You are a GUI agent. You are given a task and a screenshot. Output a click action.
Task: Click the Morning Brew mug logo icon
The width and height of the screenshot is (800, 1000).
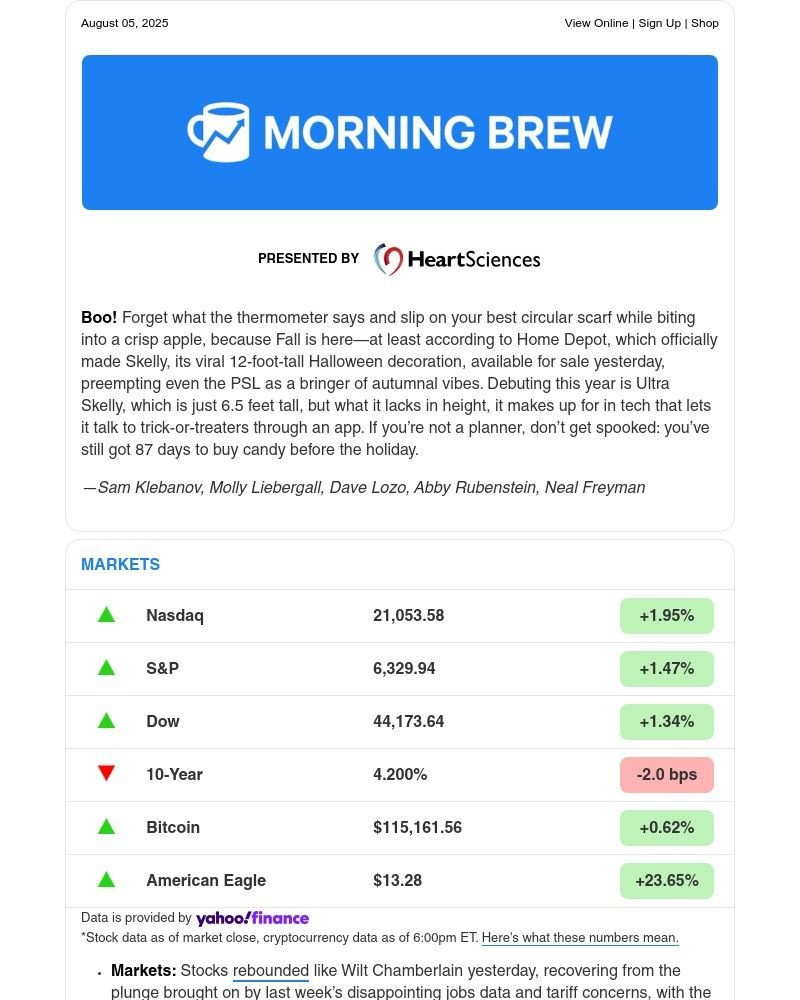[x=218, y=132]
